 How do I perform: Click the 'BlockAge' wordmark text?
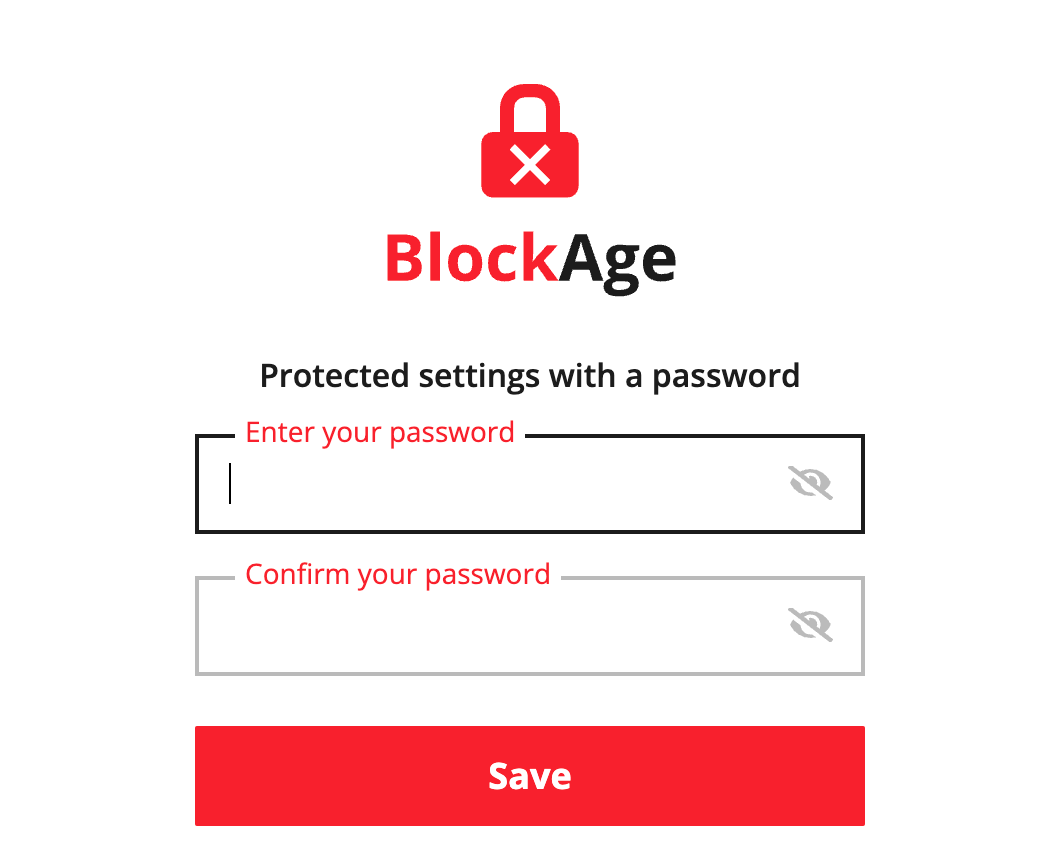pyautogui.click(x=530, y=257)
